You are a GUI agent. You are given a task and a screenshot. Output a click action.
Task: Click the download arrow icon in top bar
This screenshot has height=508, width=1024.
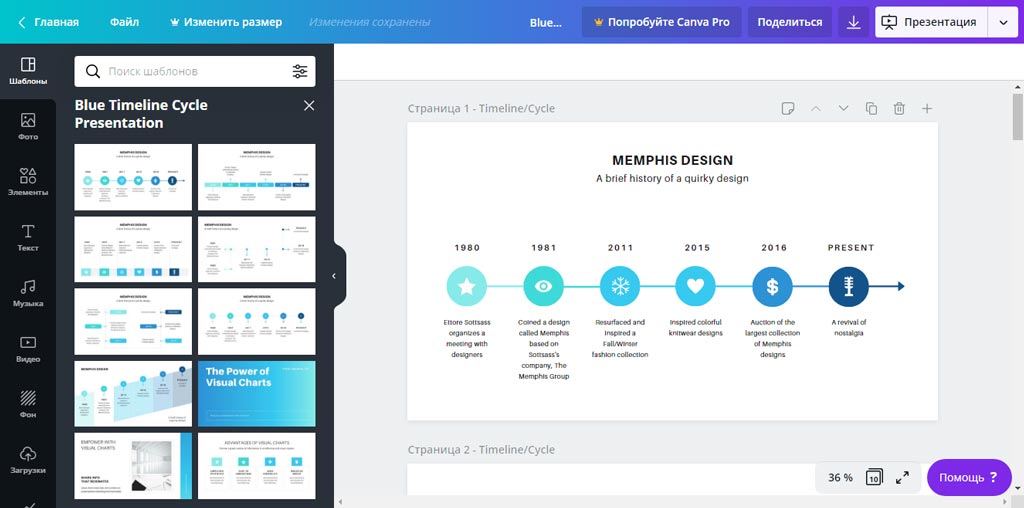point(853,22)
